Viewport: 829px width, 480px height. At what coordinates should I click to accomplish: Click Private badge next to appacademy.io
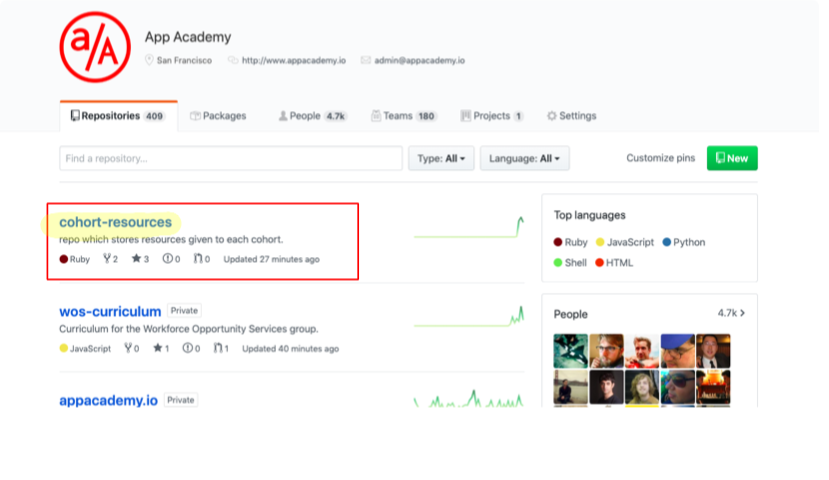tap(181, 400)
